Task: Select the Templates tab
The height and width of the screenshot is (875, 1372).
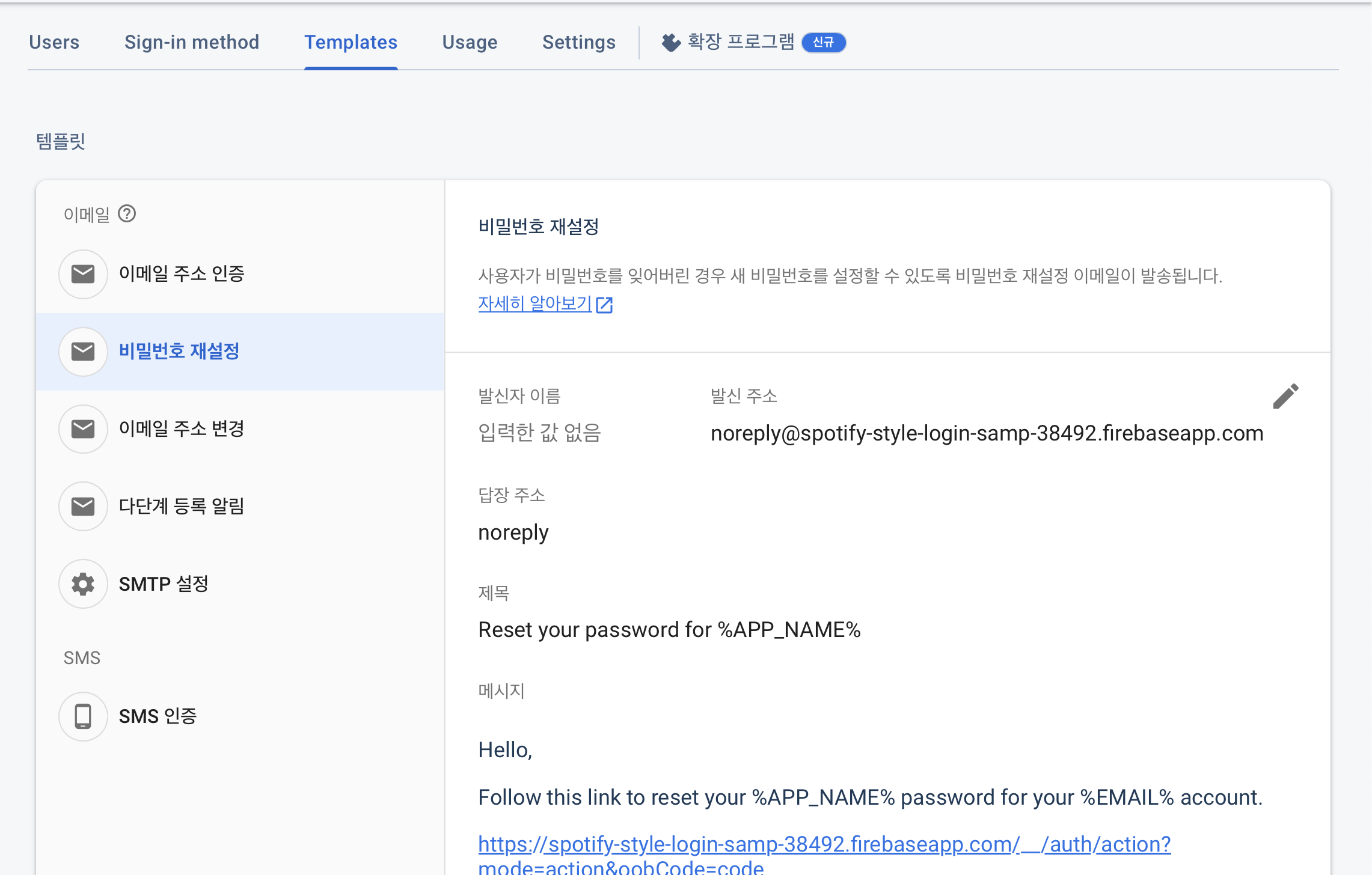Action: tap(351, 42)
